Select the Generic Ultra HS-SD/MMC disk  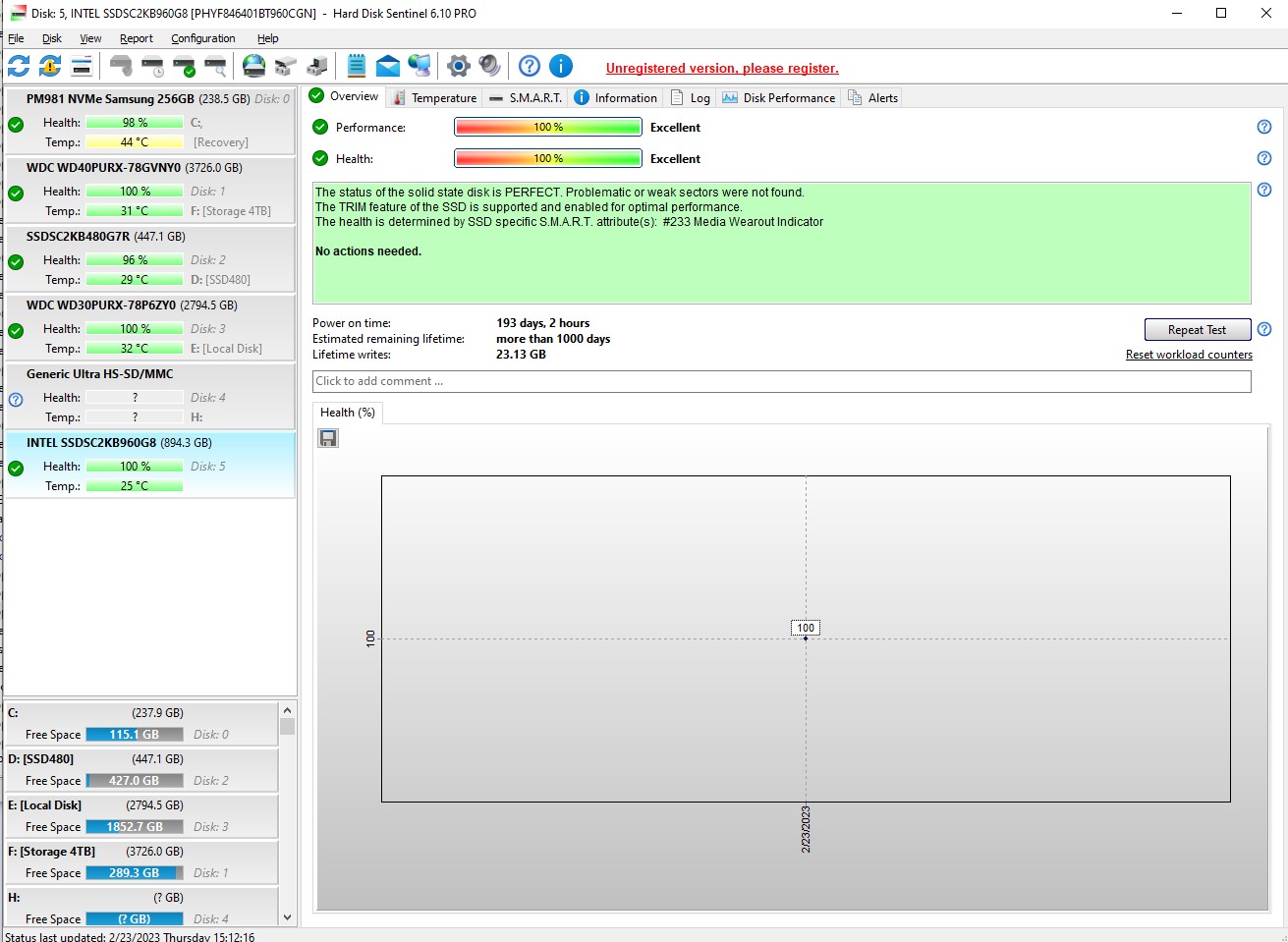pos(149,396)
